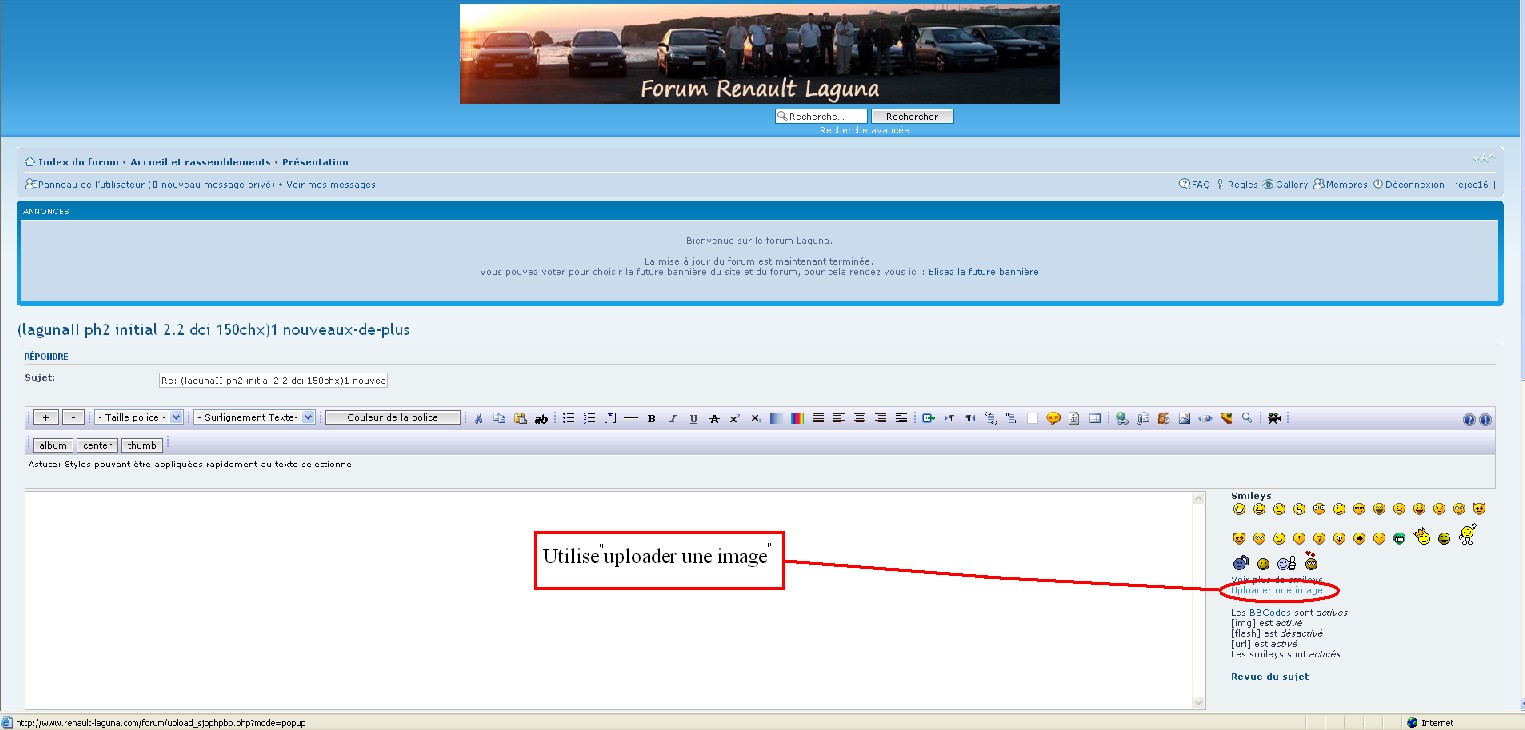The image size is (1525, 730).
Task: Click the Recherche avancée link
Action: tap(865, 130)
